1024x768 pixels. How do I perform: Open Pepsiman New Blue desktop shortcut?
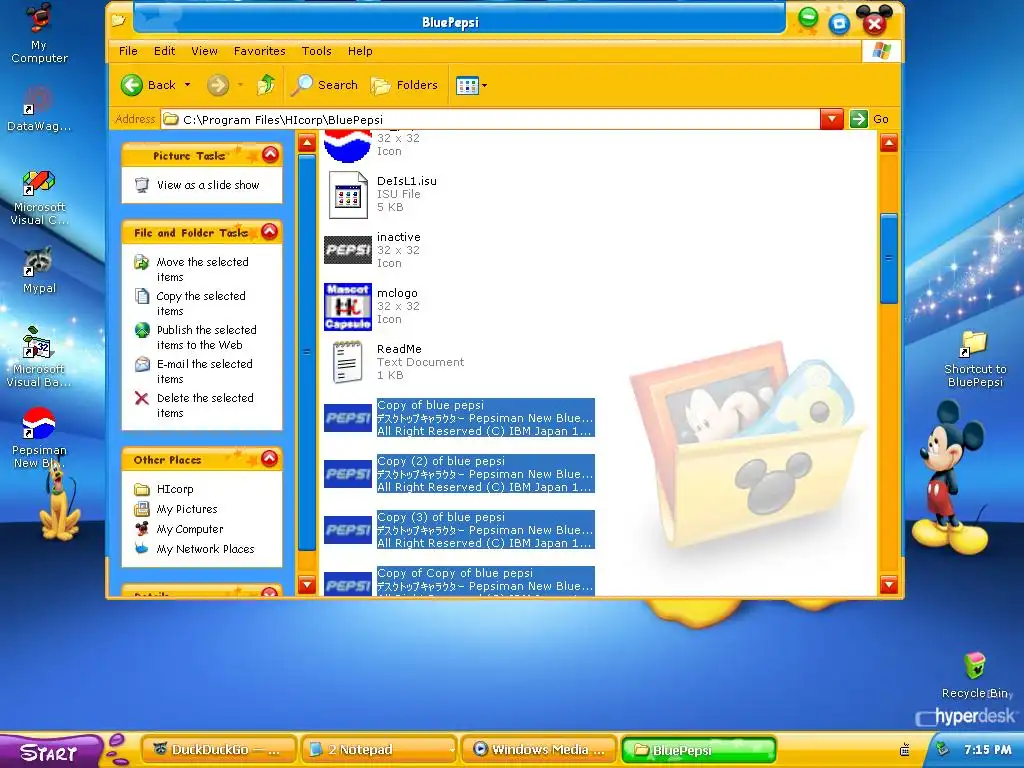pos(39,438)
